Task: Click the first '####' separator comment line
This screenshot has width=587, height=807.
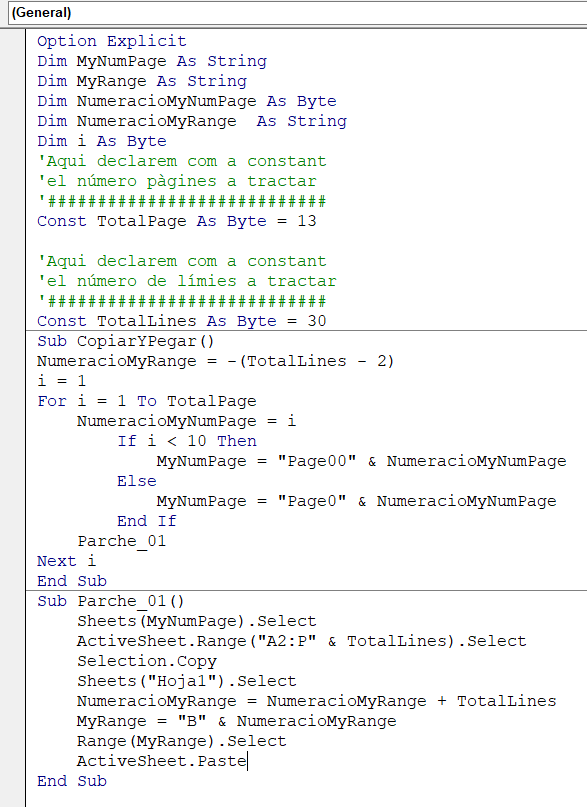Action: point(182,201)
